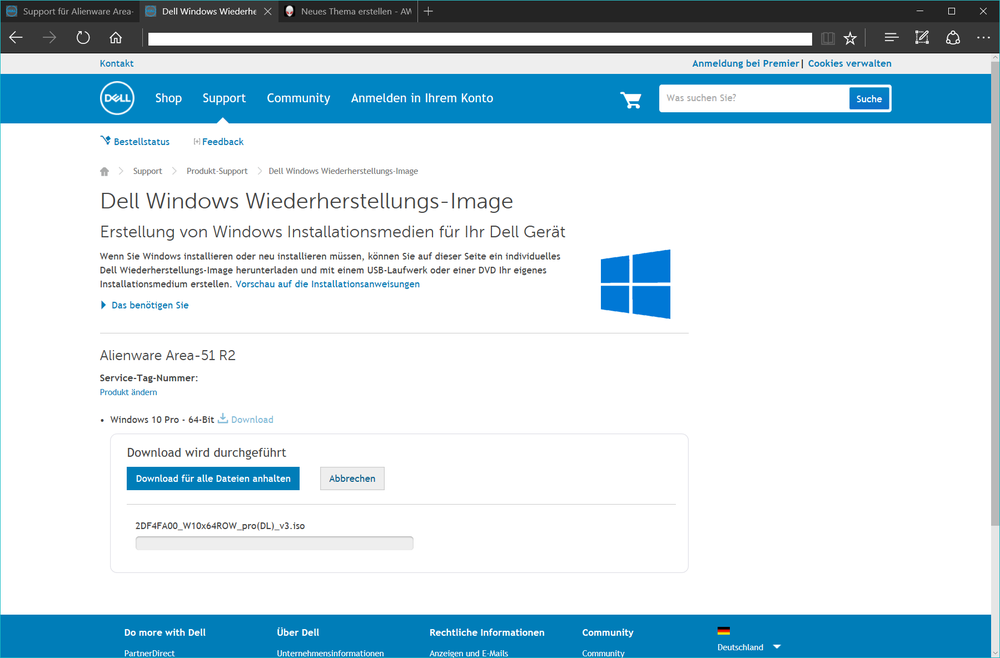Open the Support menu in Dell navigation

224,98
